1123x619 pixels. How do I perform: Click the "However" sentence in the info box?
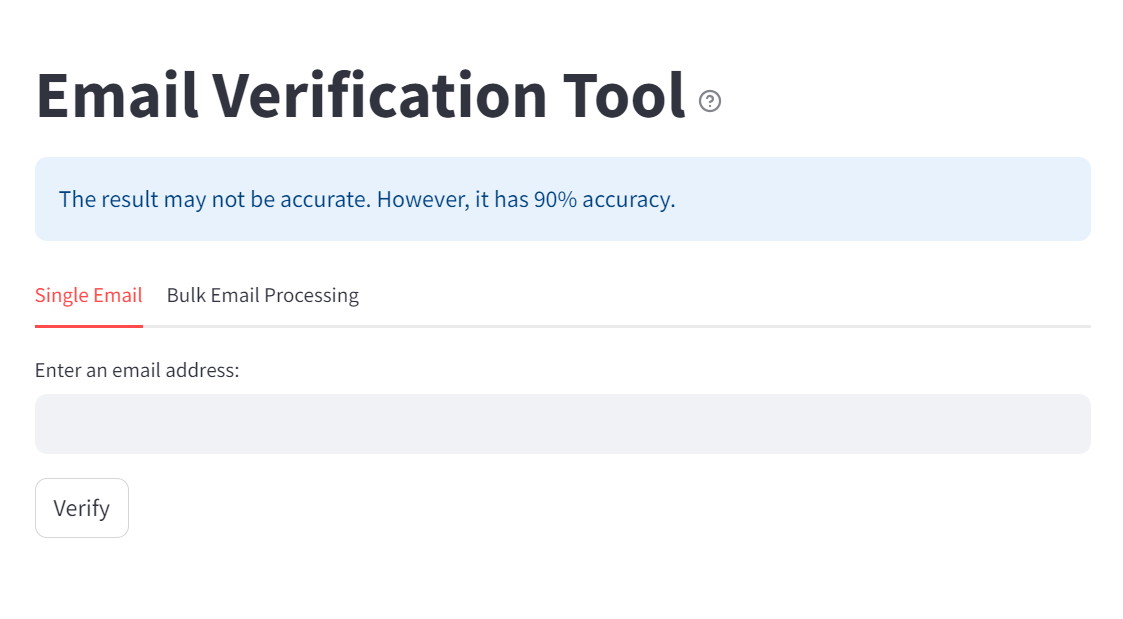coord(525,199)
